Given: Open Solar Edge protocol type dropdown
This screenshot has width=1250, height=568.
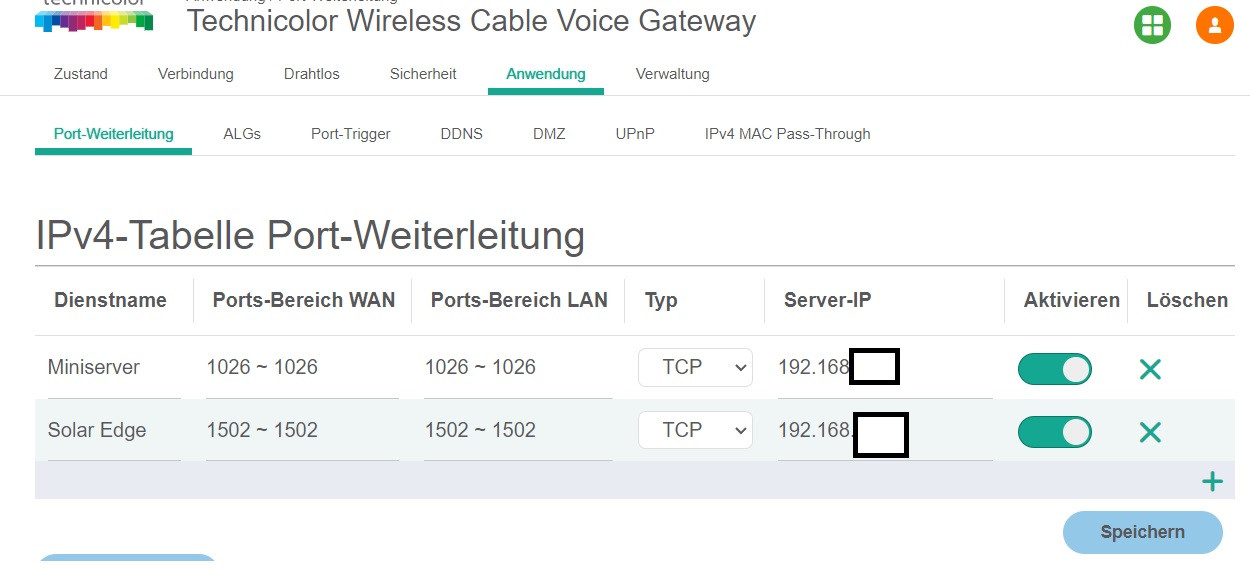Looking at the screenshot, I should [x=695, y=430].
